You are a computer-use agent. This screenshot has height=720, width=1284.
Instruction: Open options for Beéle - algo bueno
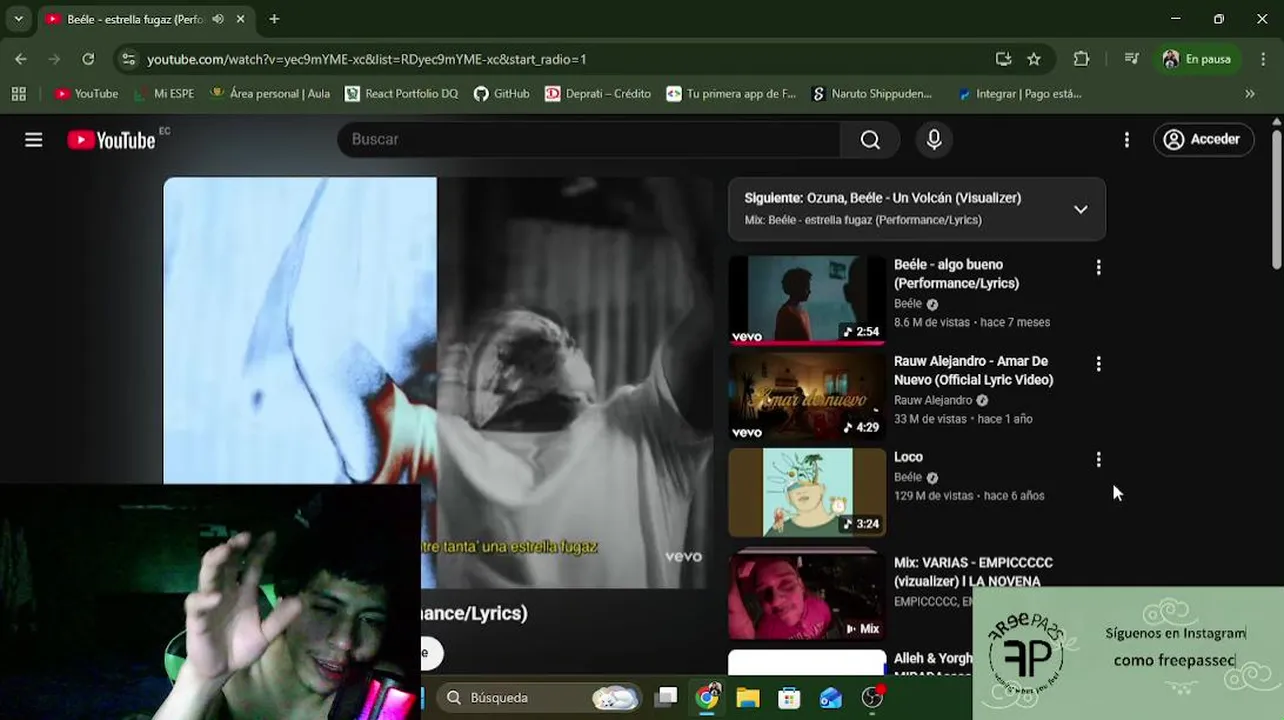1099,267
